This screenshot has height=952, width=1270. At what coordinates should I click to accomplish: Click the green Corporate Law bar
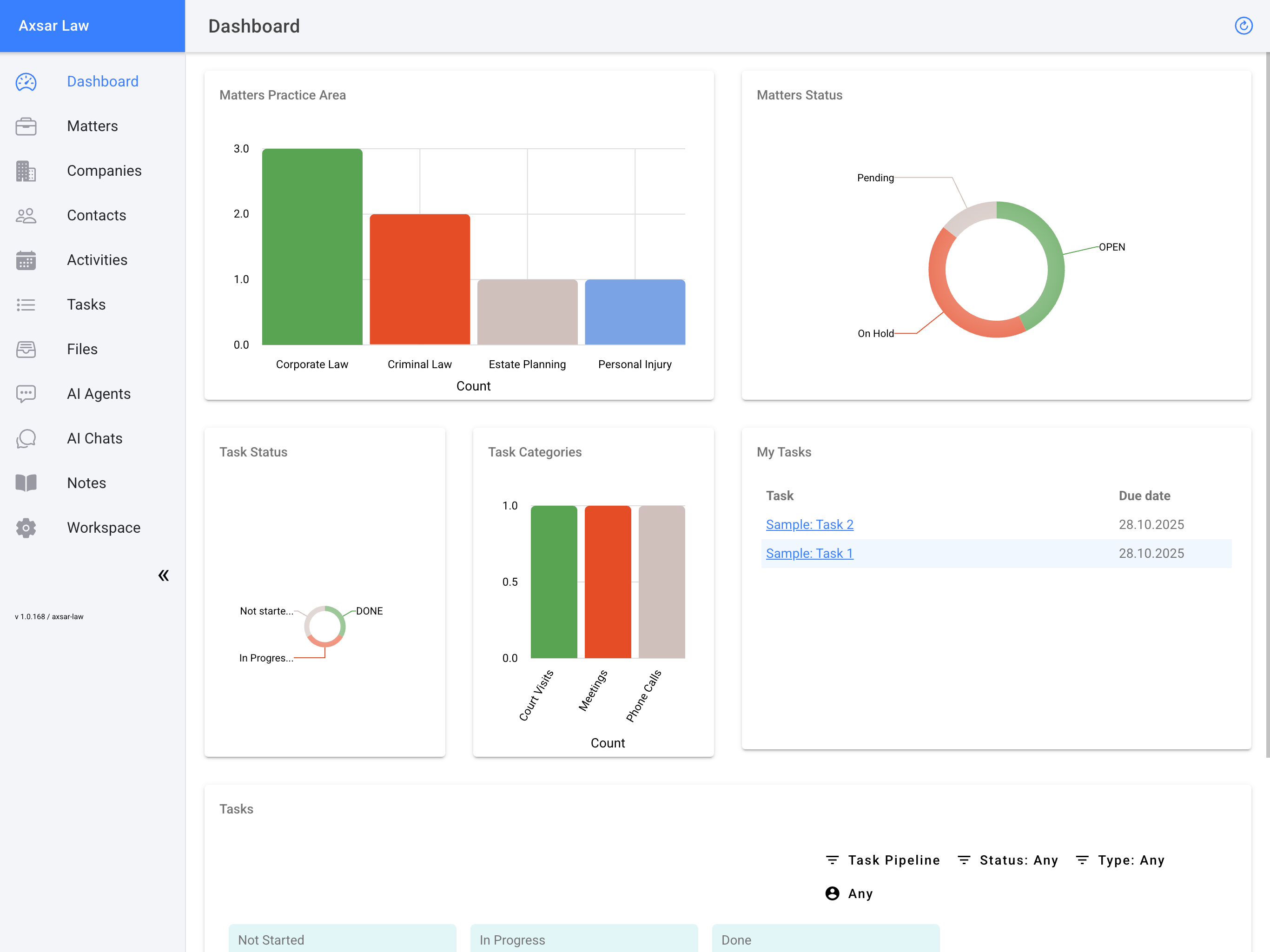(312, 247)
